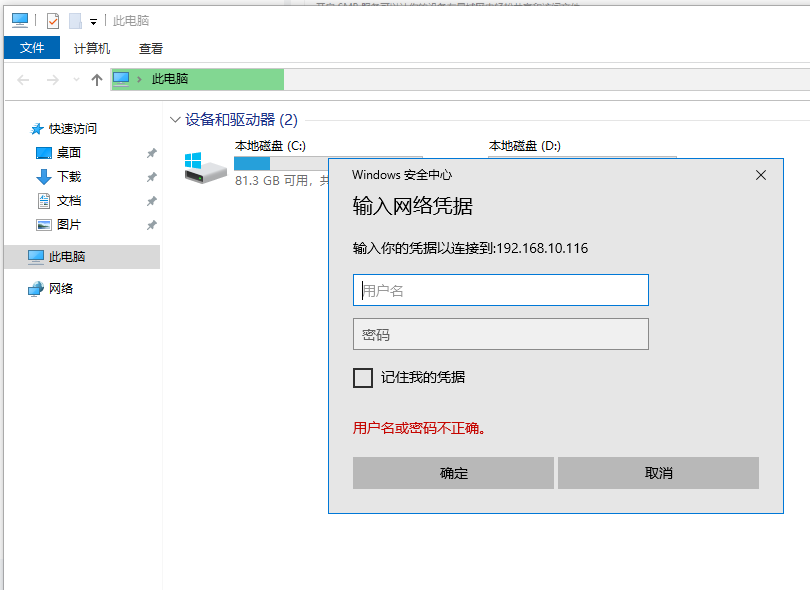Check the 记住我的凭据 checkbox
810x590 pixels.
click(x=363, y=378)
